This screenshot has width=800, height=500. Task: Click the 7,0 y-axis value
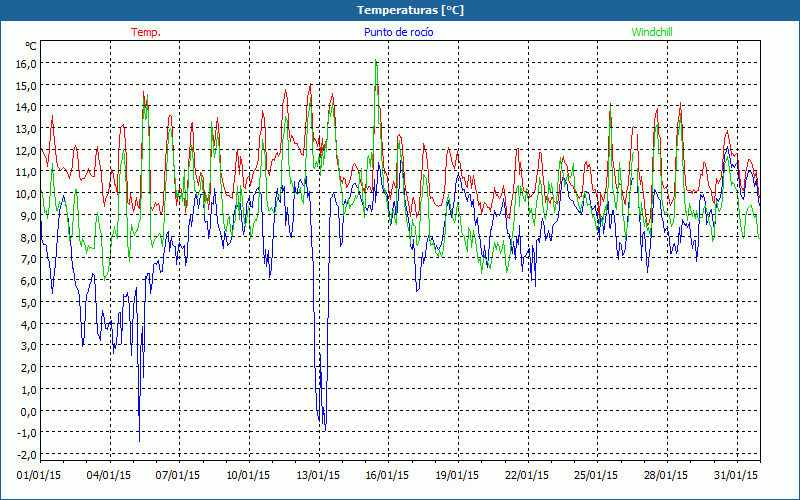tap(29, 259)
